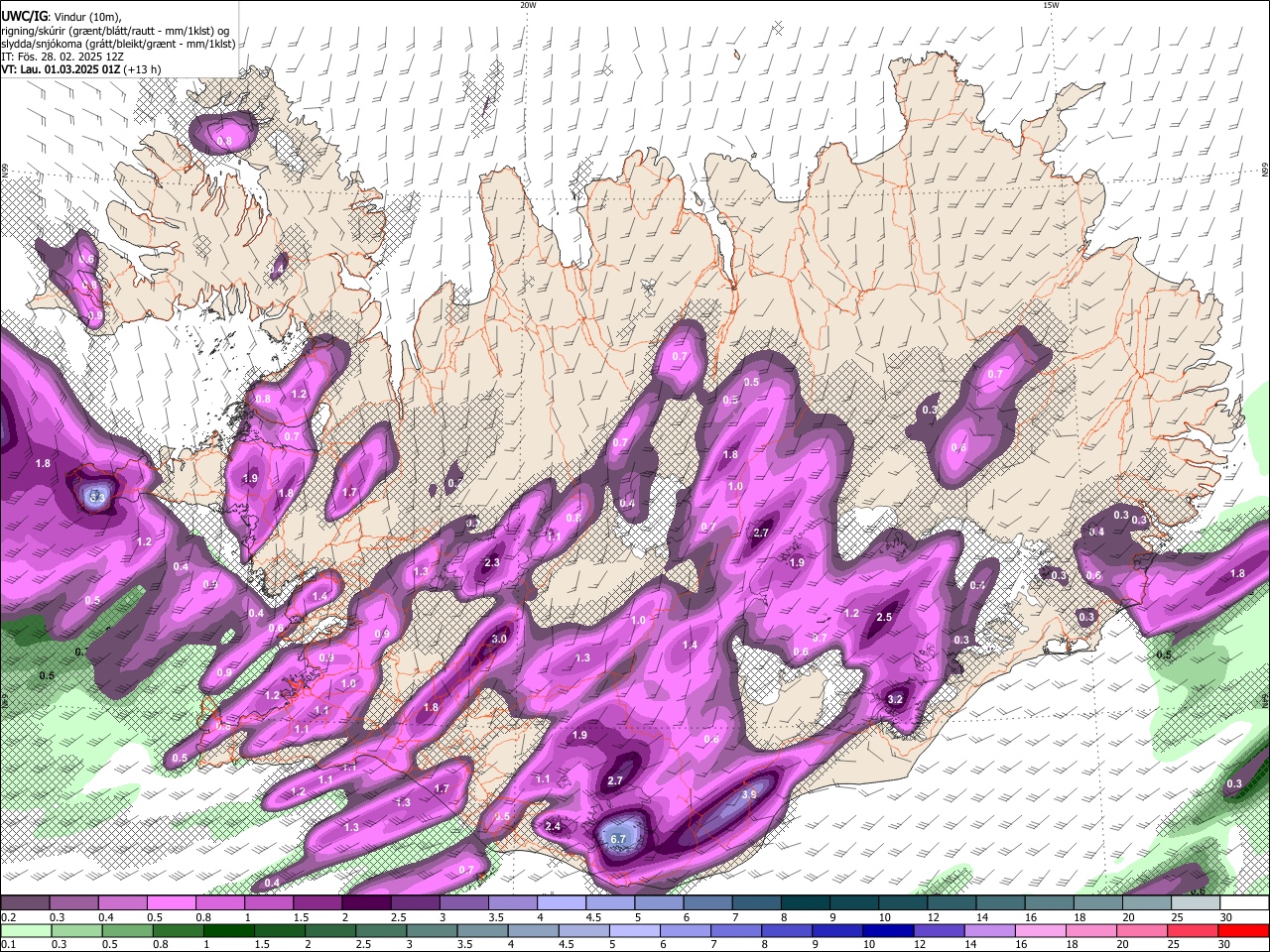Image resolution: width=1270 pixels, height=952 pixels.
Task: Select the 30 red swatch in the rain scale
Action: (1244, 930)
